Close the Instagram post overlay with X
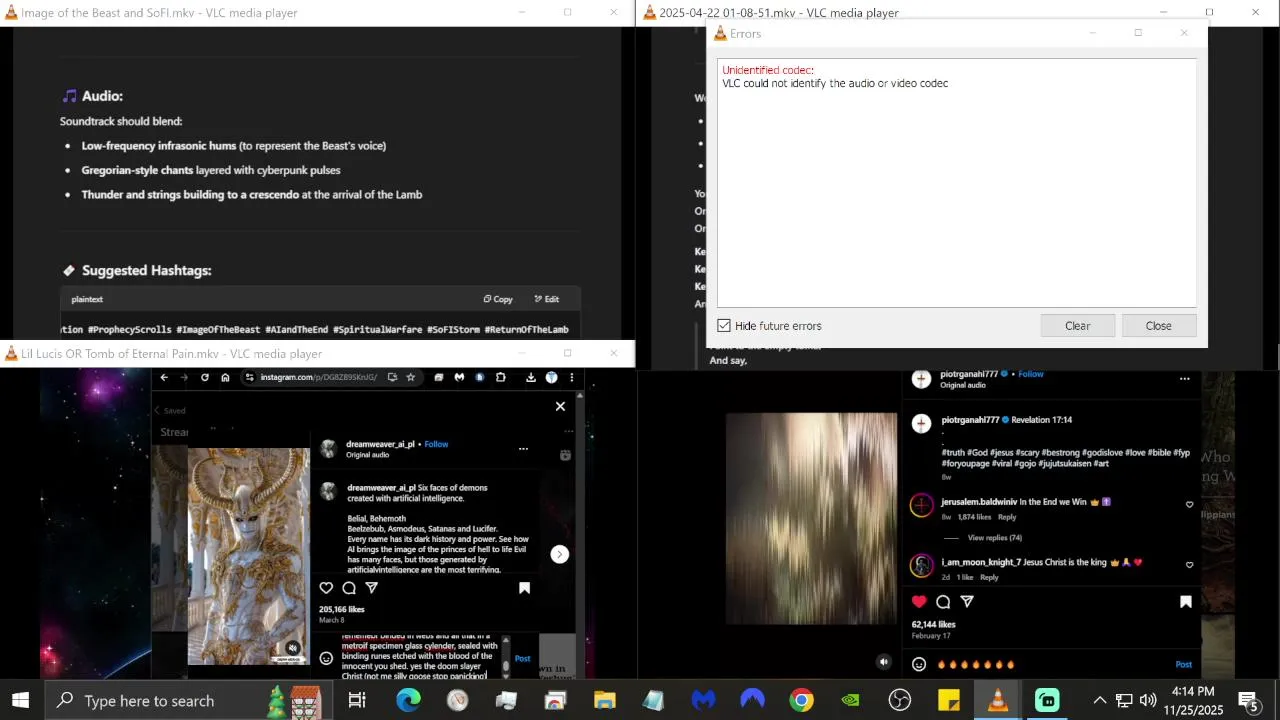Screen dimensions: 1280x720 pos(560,406)
